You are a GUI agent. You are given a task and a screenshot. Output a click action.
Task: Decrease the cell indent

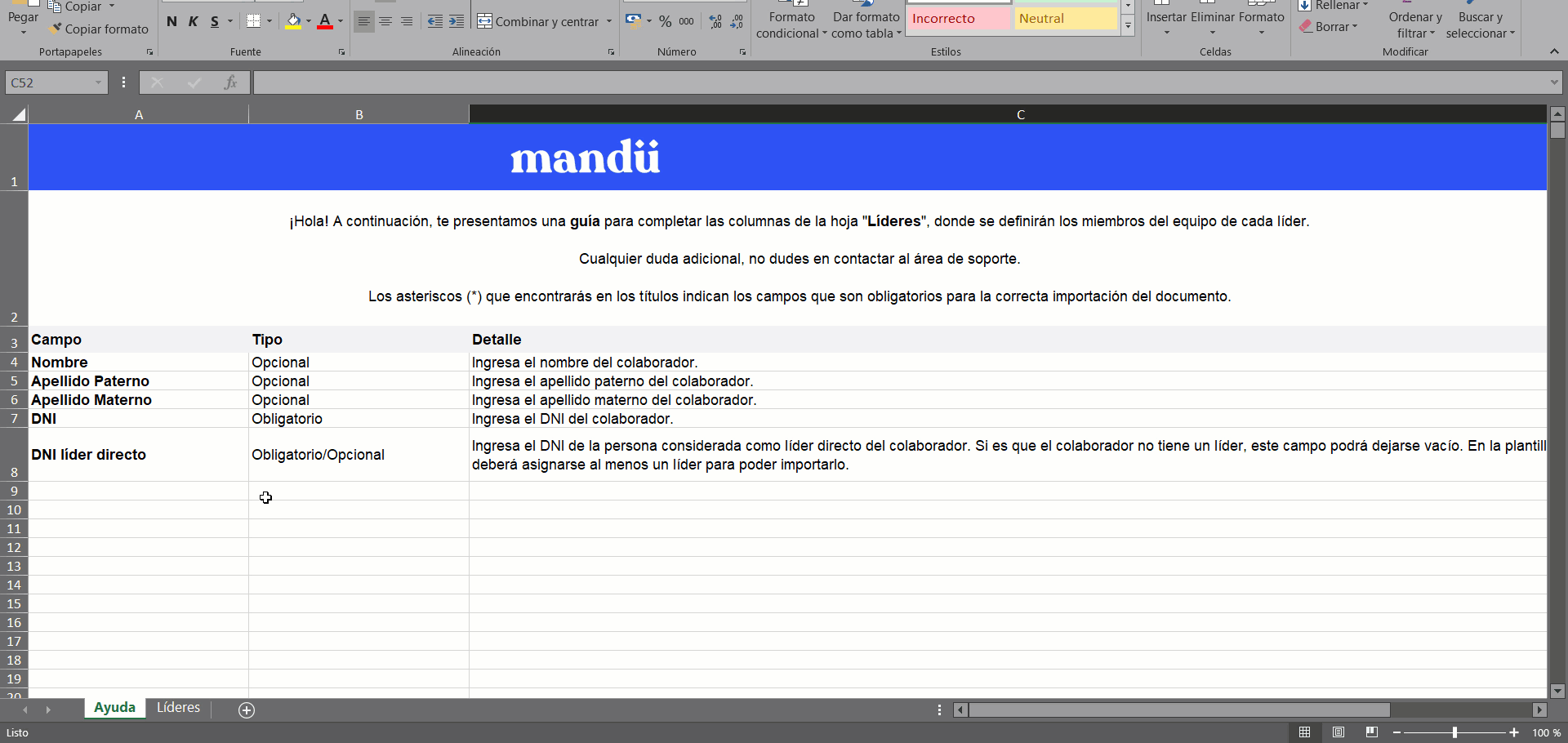click(435, 22)
